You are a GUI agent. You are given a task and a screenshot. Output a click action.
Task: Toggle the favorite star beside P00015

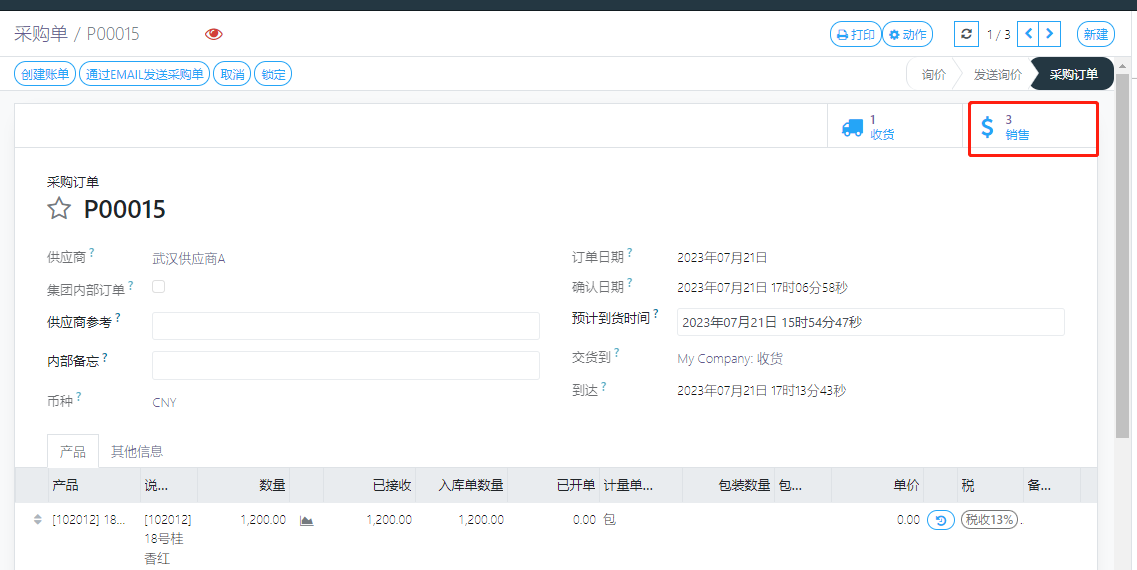tap(60, 209)
